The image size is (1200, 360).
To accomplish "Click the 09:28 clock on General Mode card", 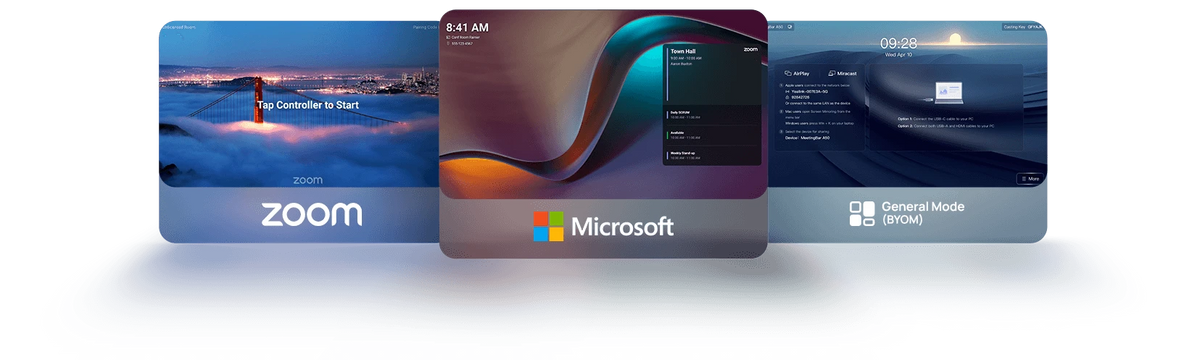I will 898,43.
